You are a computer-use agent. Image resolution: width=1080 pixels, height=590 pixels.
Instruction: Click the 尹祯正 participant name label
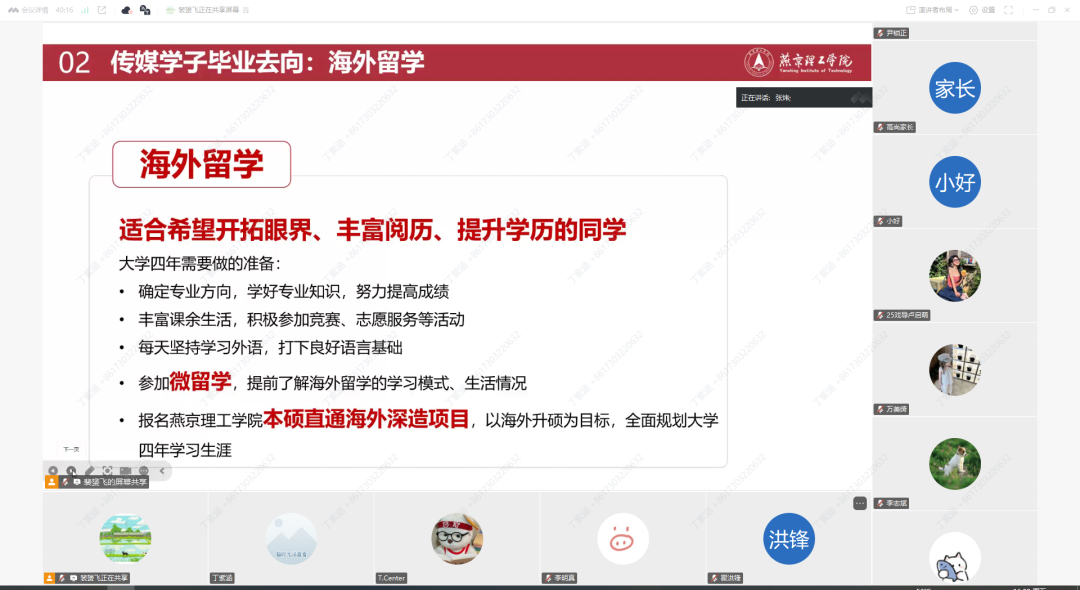pos(891,33)
